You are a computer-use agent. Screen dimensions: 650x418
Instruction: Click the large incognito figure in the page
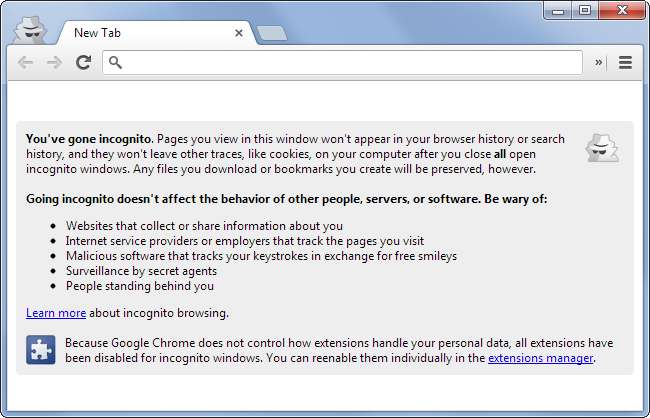[x=603, y=147]
